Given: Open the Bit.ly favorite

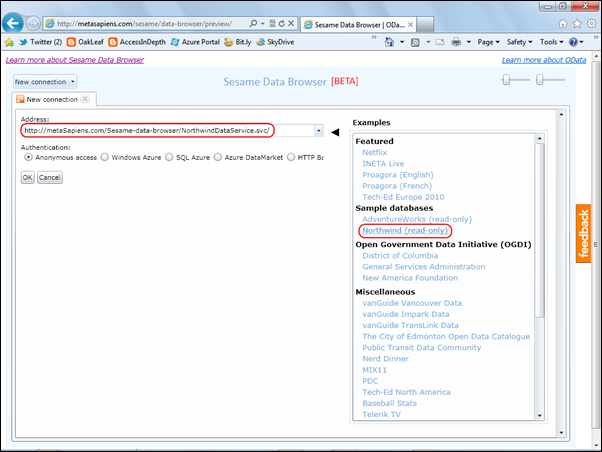Looking at the screenshot, I should (x=238, y=42).
